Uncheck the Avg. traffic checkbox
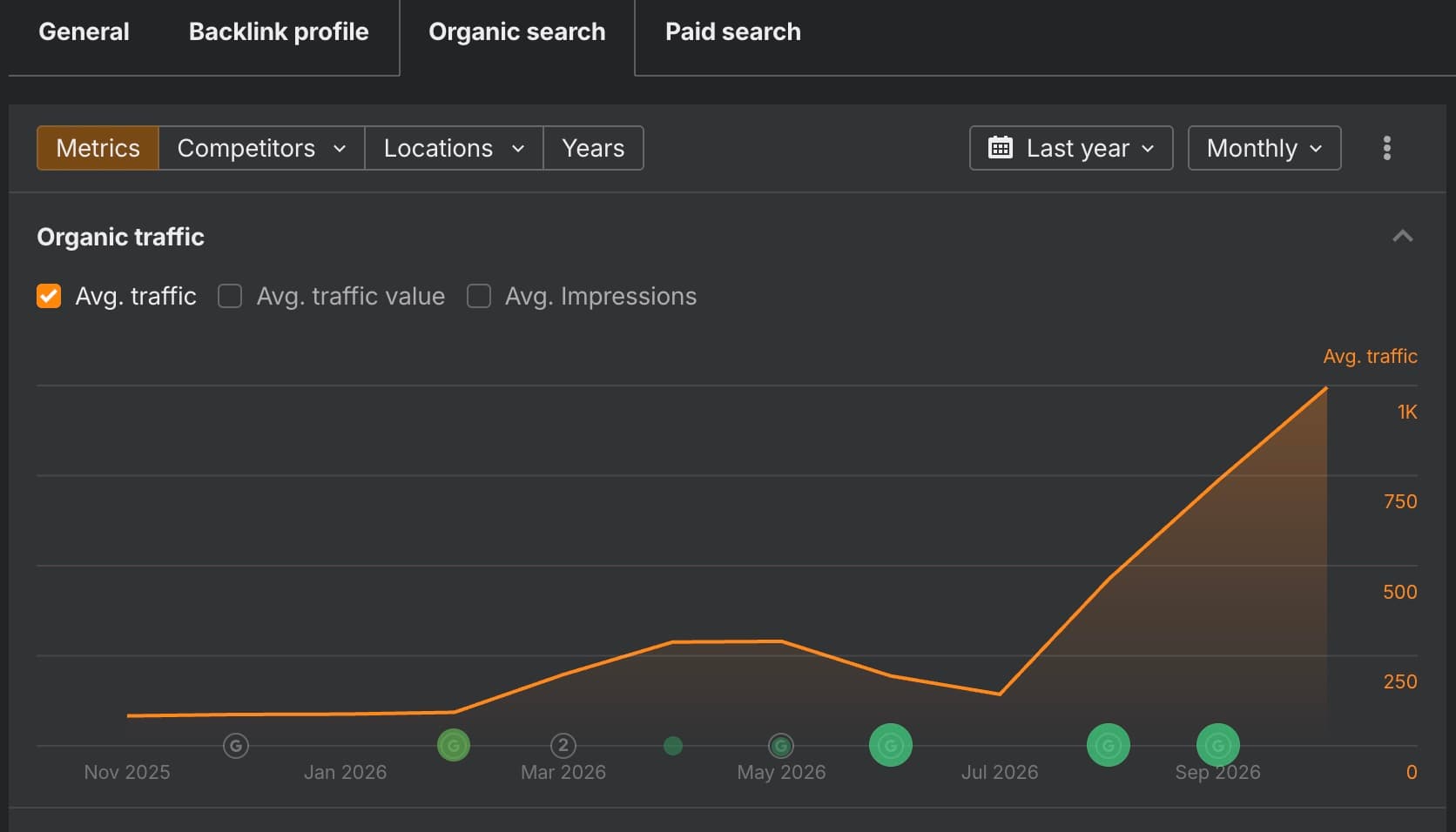 coord(49,296)
